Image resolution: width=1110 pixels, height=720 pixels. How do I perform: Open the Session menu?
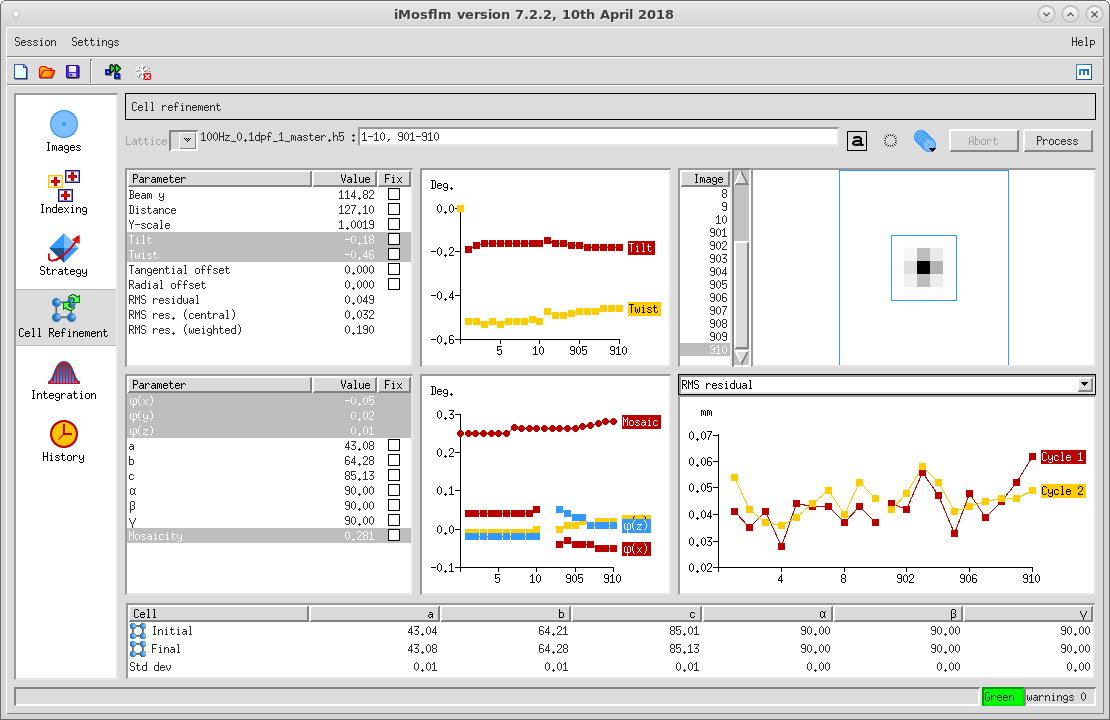coord(35,42)
